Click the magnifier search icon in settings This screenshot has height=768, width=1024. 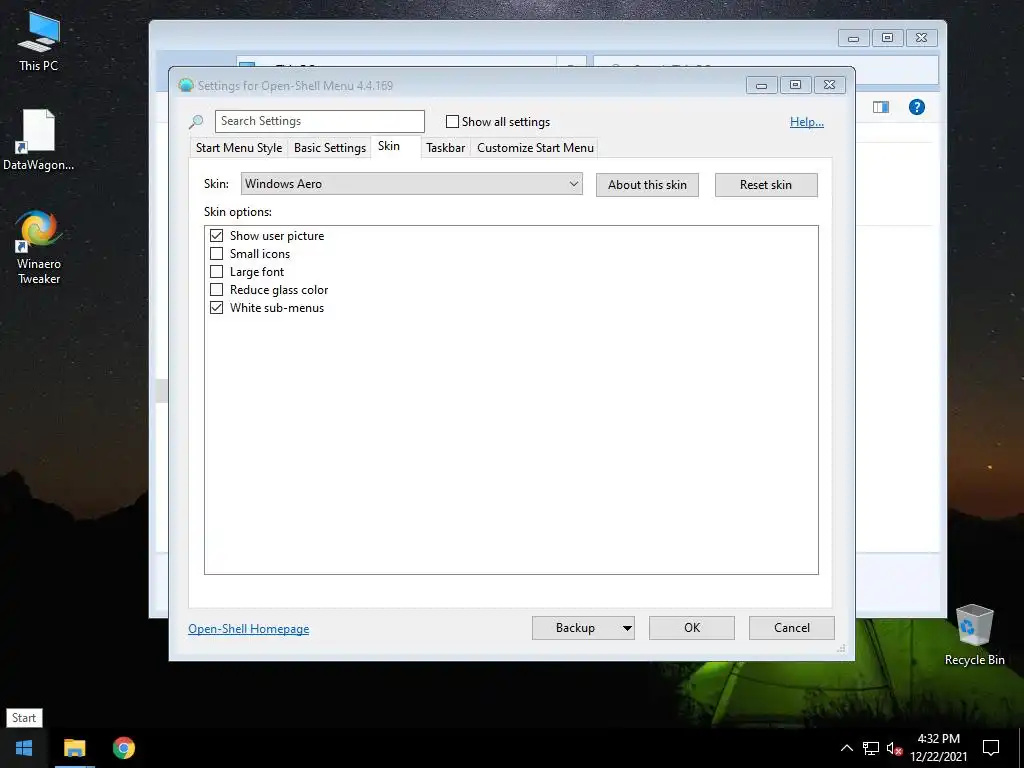click(x=196, y=121)
